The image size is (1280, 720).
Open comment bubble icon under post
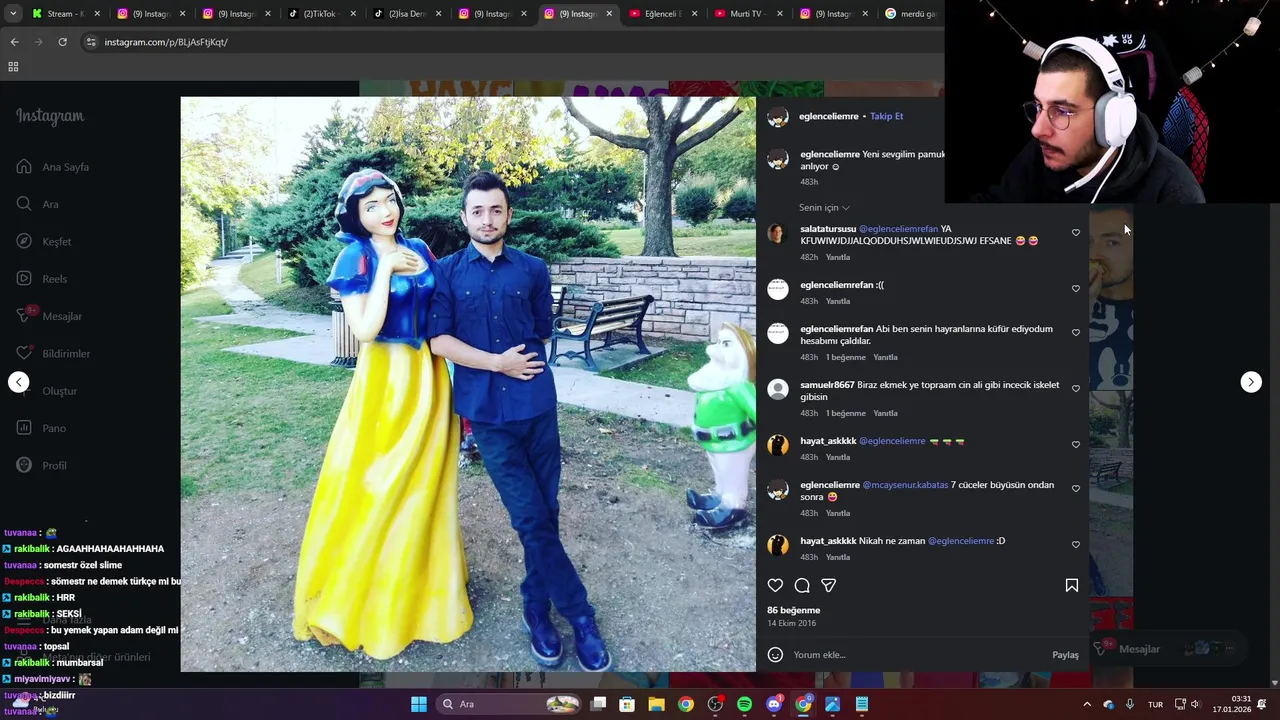click(x=802, y=585)
